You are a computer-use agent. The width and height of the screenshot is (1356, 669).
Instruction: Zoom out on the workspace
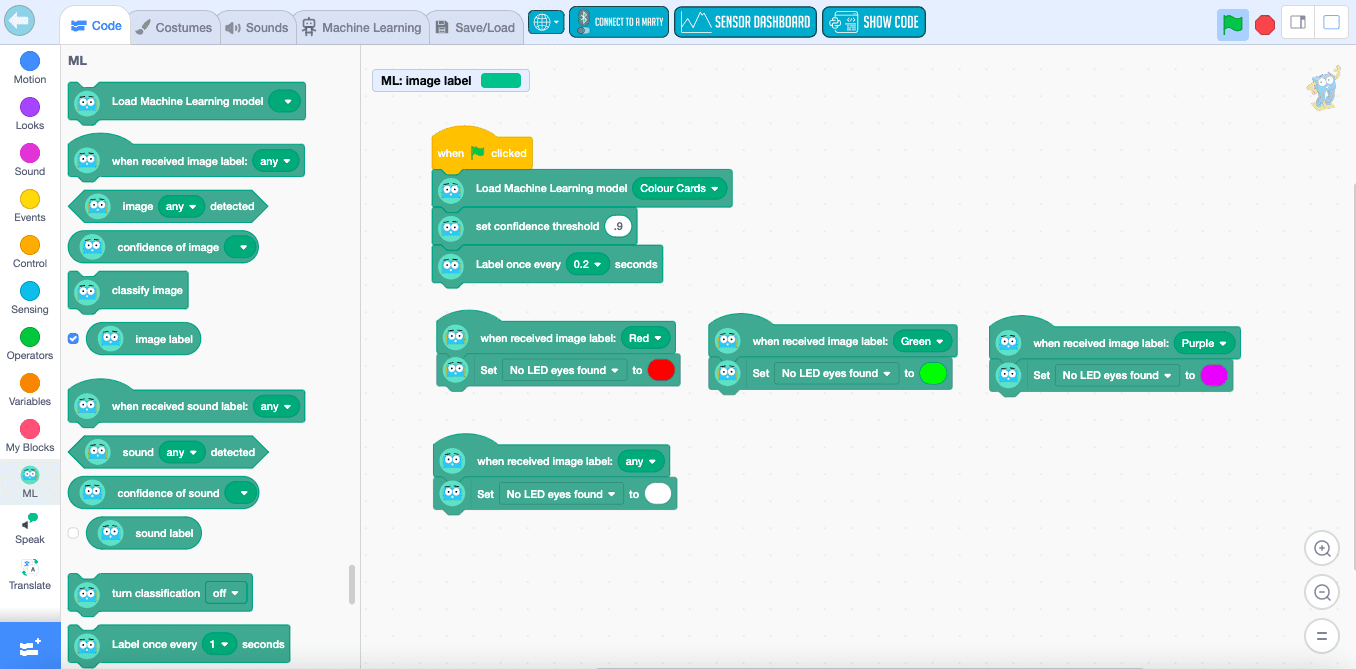[1322, 592]
